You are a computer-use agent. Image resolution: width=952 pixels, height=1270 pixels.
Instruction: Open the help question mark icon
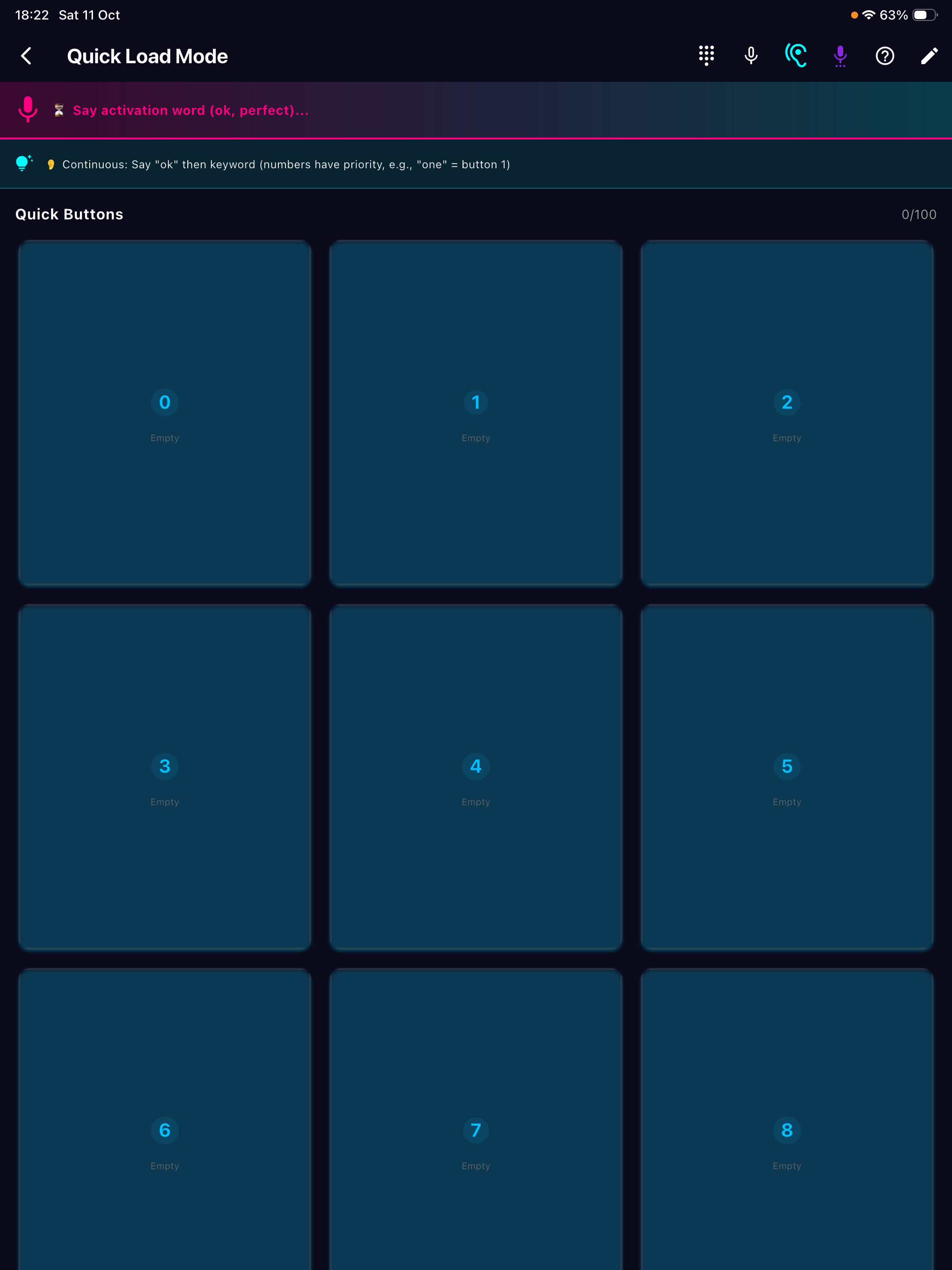(x=885, y=56)
